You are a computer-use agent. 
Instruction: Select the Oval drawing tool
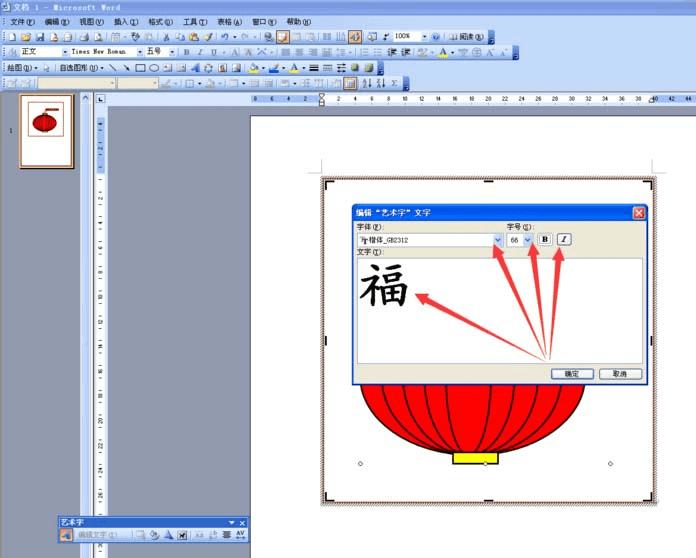tap(154, 68)
